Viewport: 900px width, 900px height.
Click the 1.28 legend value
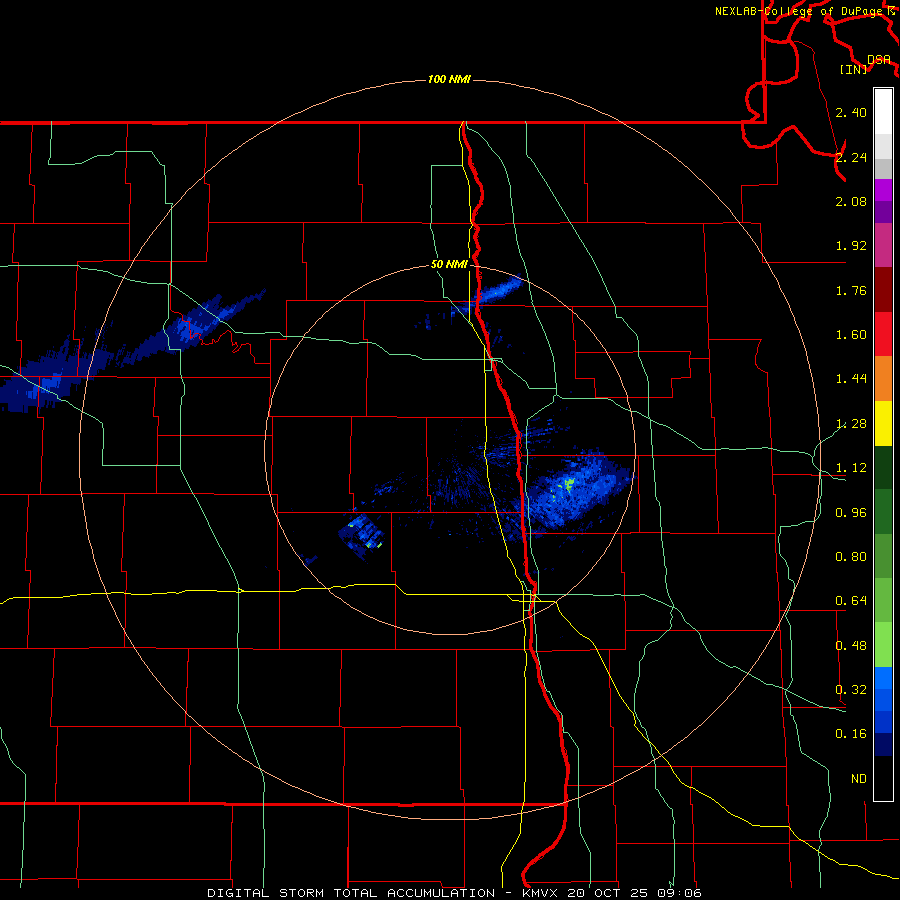(851, 424)
